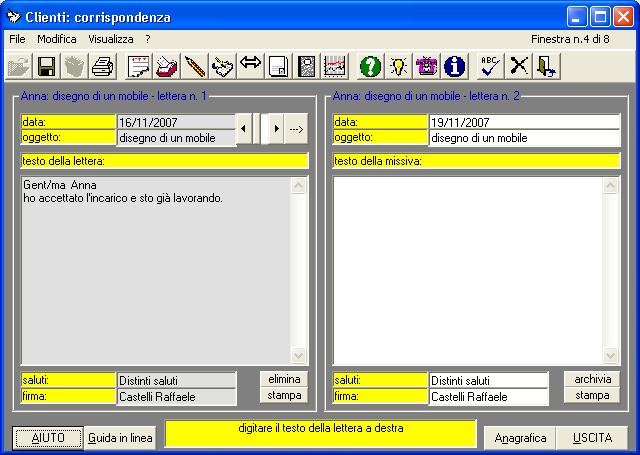Open the File menu
The image size is (640, 455).
tap(17, 38)
